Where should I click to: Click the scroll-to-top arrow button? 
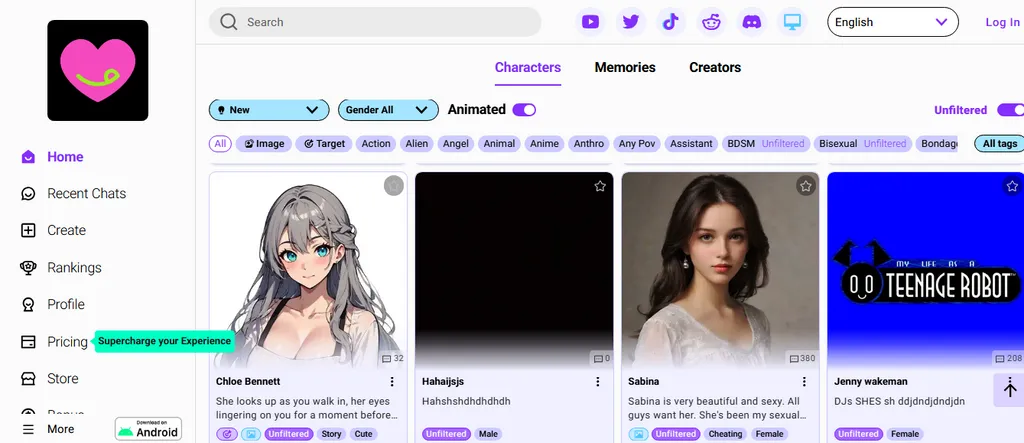point(1009,388)
